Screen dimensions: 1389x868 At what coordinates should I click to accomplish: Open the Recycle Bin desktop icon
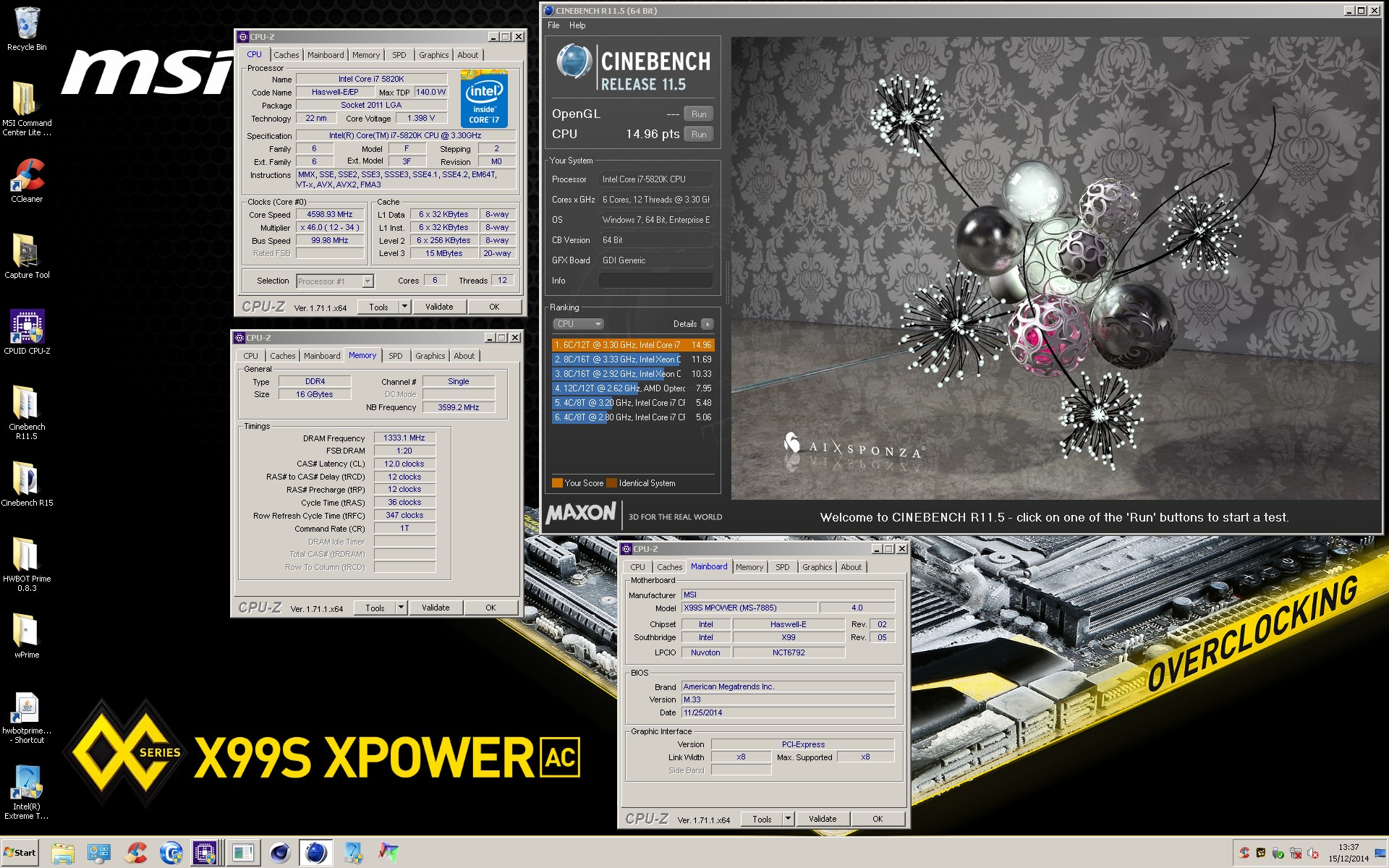[x=27, y=29]
